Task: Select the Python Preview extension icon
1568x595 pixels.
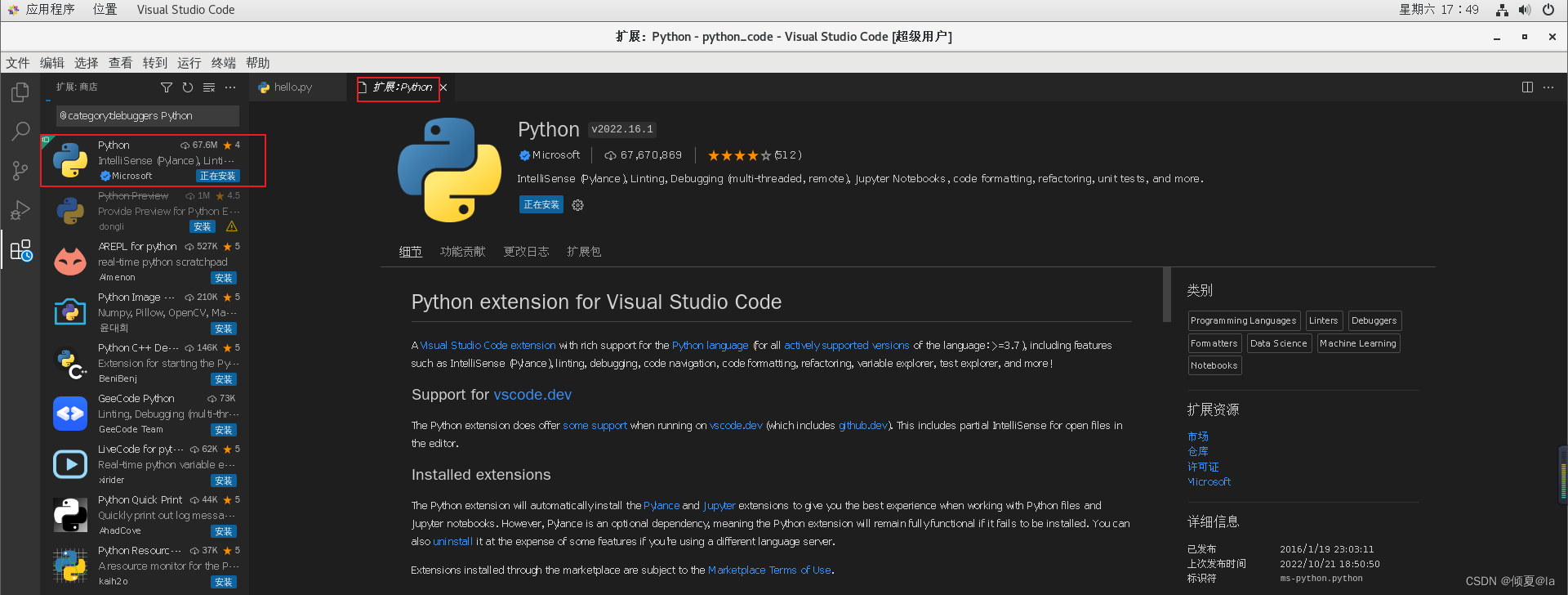Action: click(x=70, y=211)
